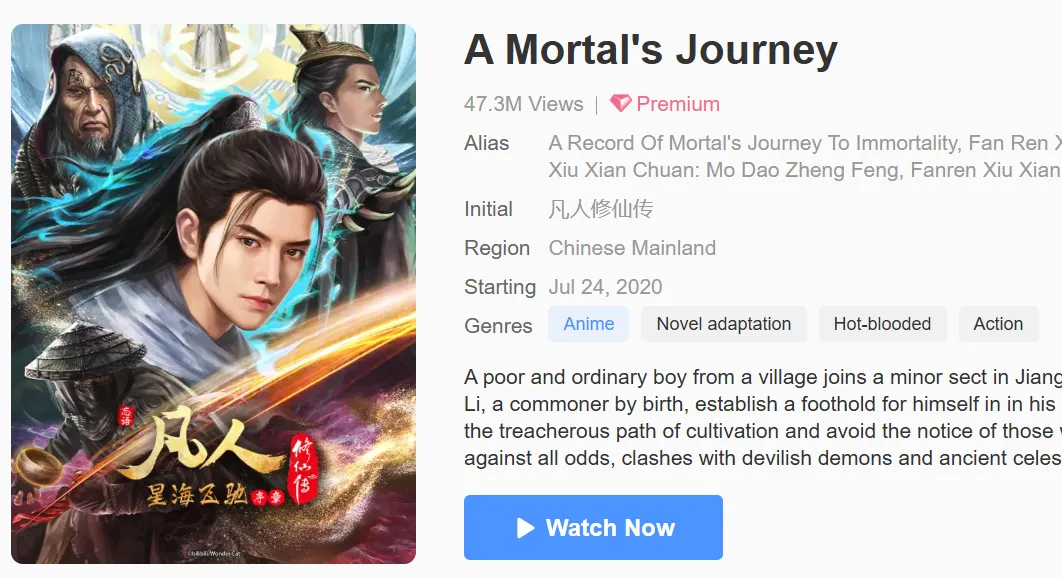This screenshot has width=1062, height=578.
Task: Click the Jul 24, 2020 starting date
Action: 605,287
